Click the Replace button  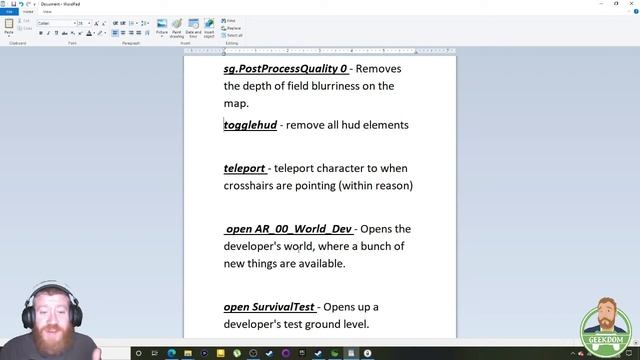231,28
